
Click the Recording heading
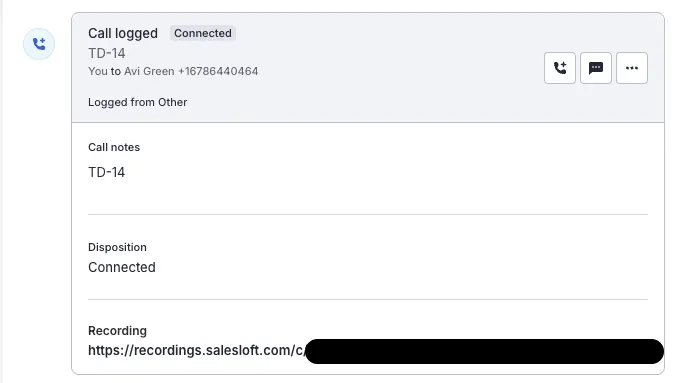(117, 331)
